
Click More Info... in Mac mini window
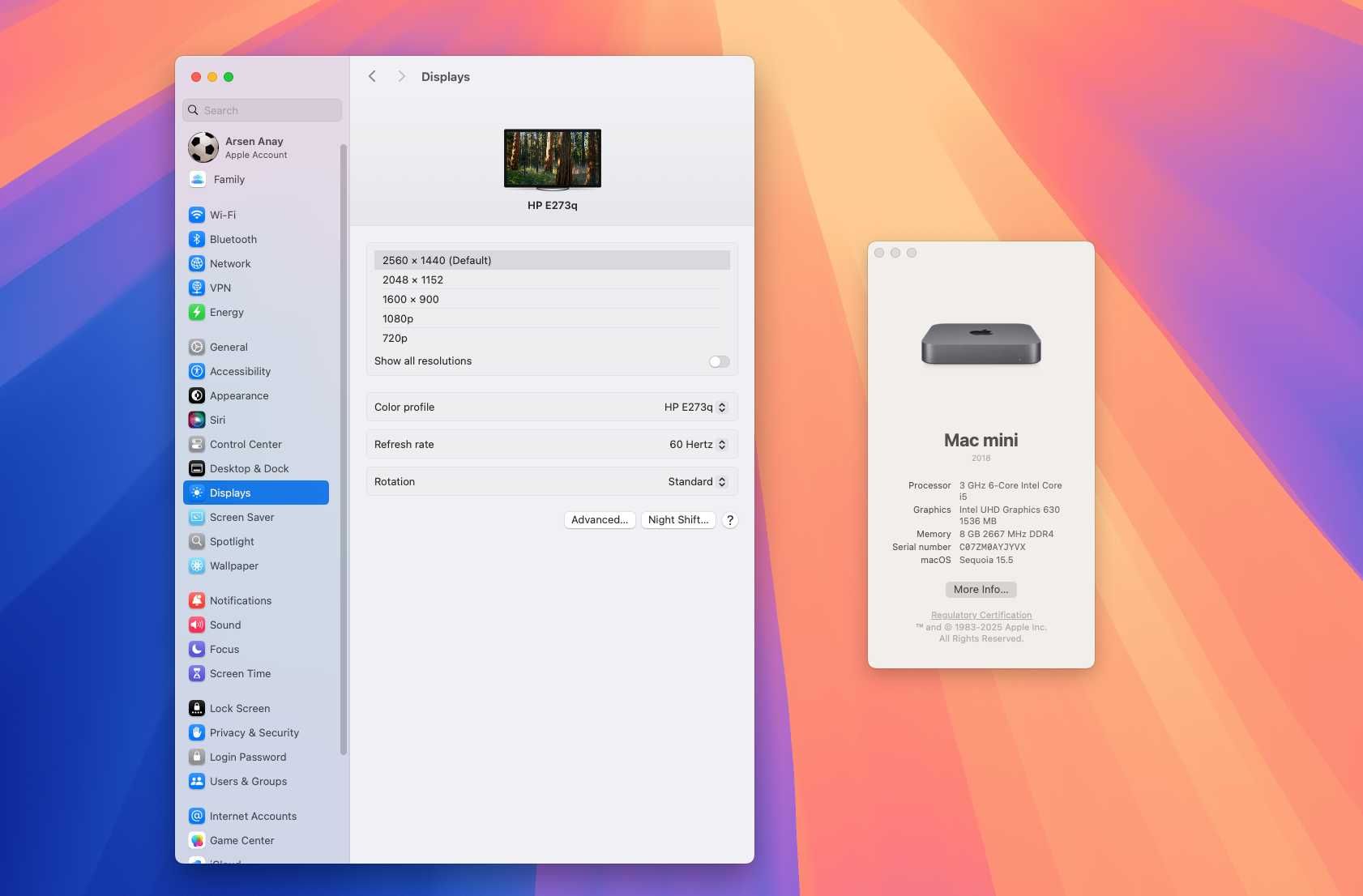pos(981,590)
